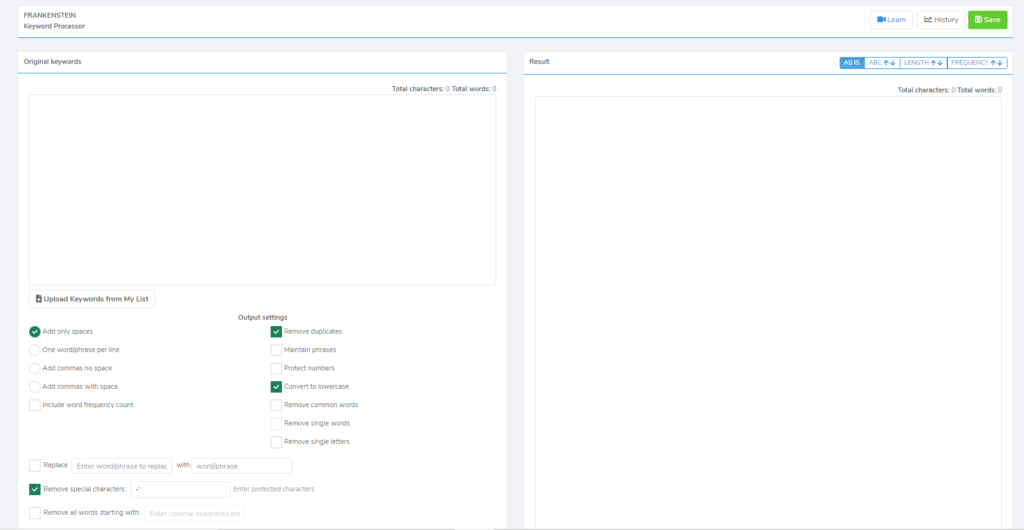
Task: Click the floppy disk Save icon
Action: point(978,20)
